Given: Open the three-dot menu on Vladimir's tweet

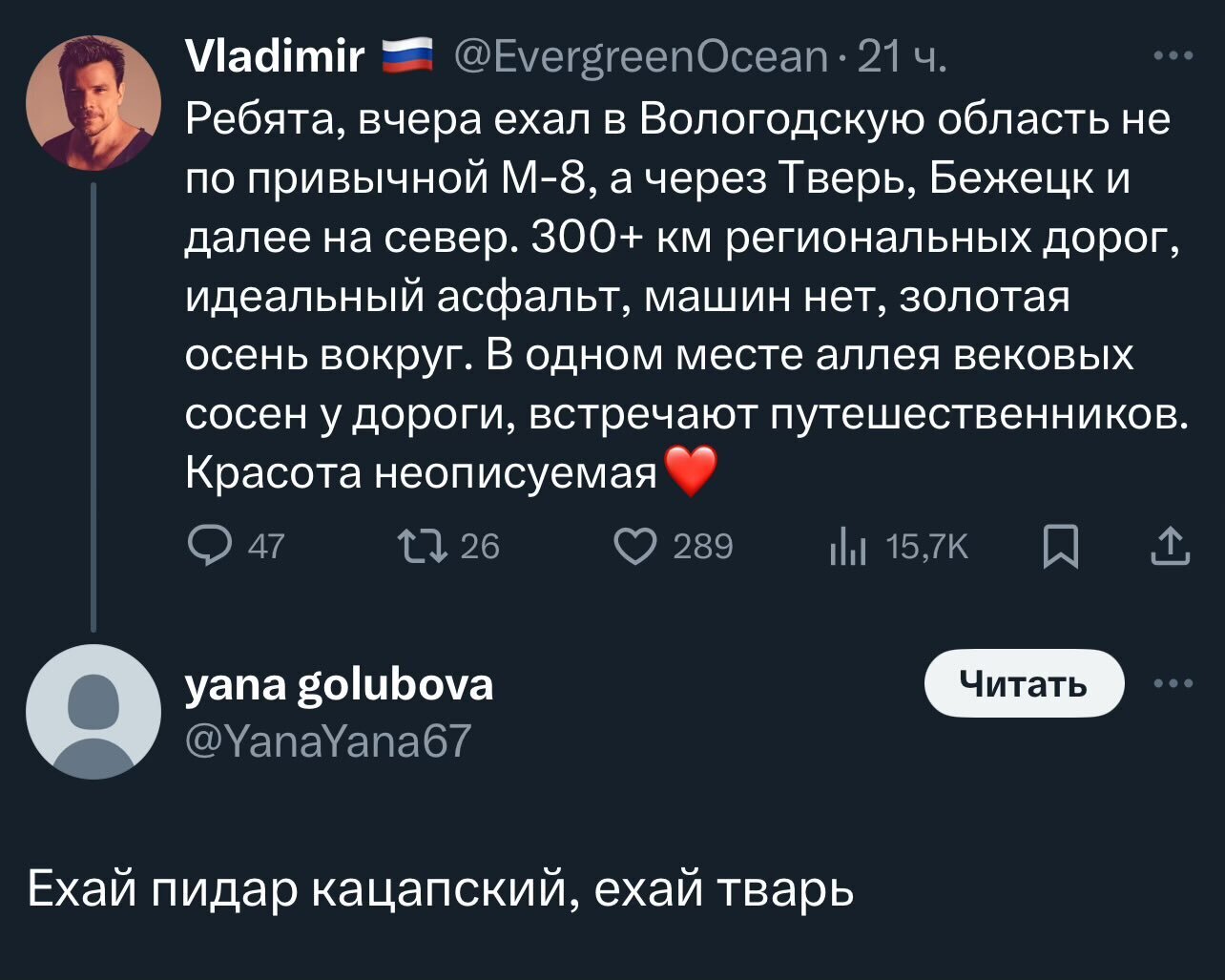Looking at the screenshot, I should [1173, 57].
